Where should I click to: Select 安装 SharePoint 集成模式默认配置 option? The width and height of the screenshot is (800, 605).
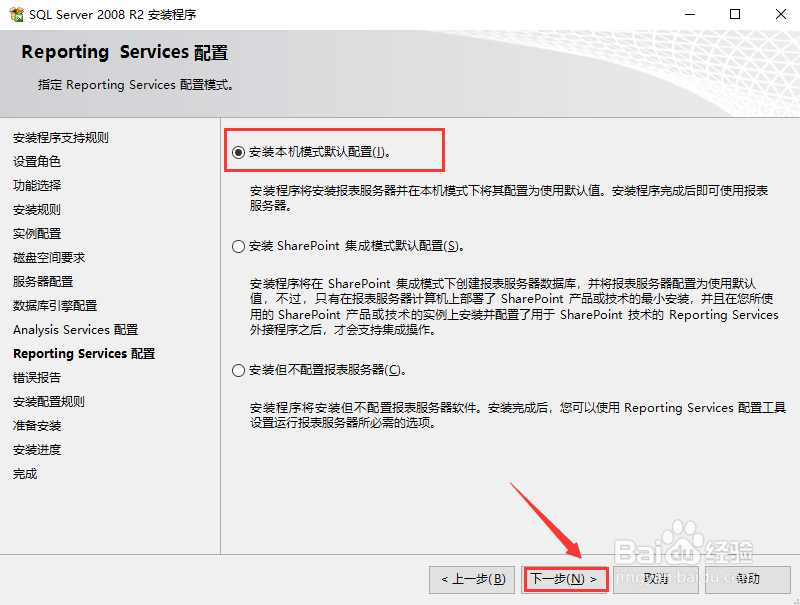(238, 246)
